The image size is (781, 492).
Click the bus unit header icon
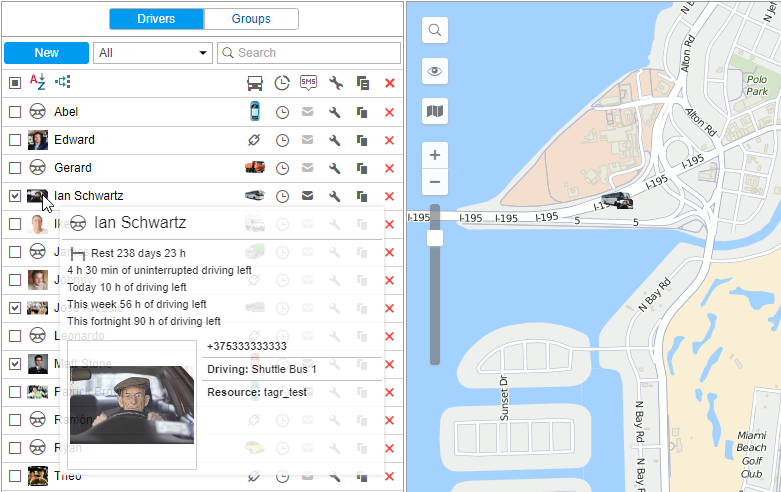255,83
